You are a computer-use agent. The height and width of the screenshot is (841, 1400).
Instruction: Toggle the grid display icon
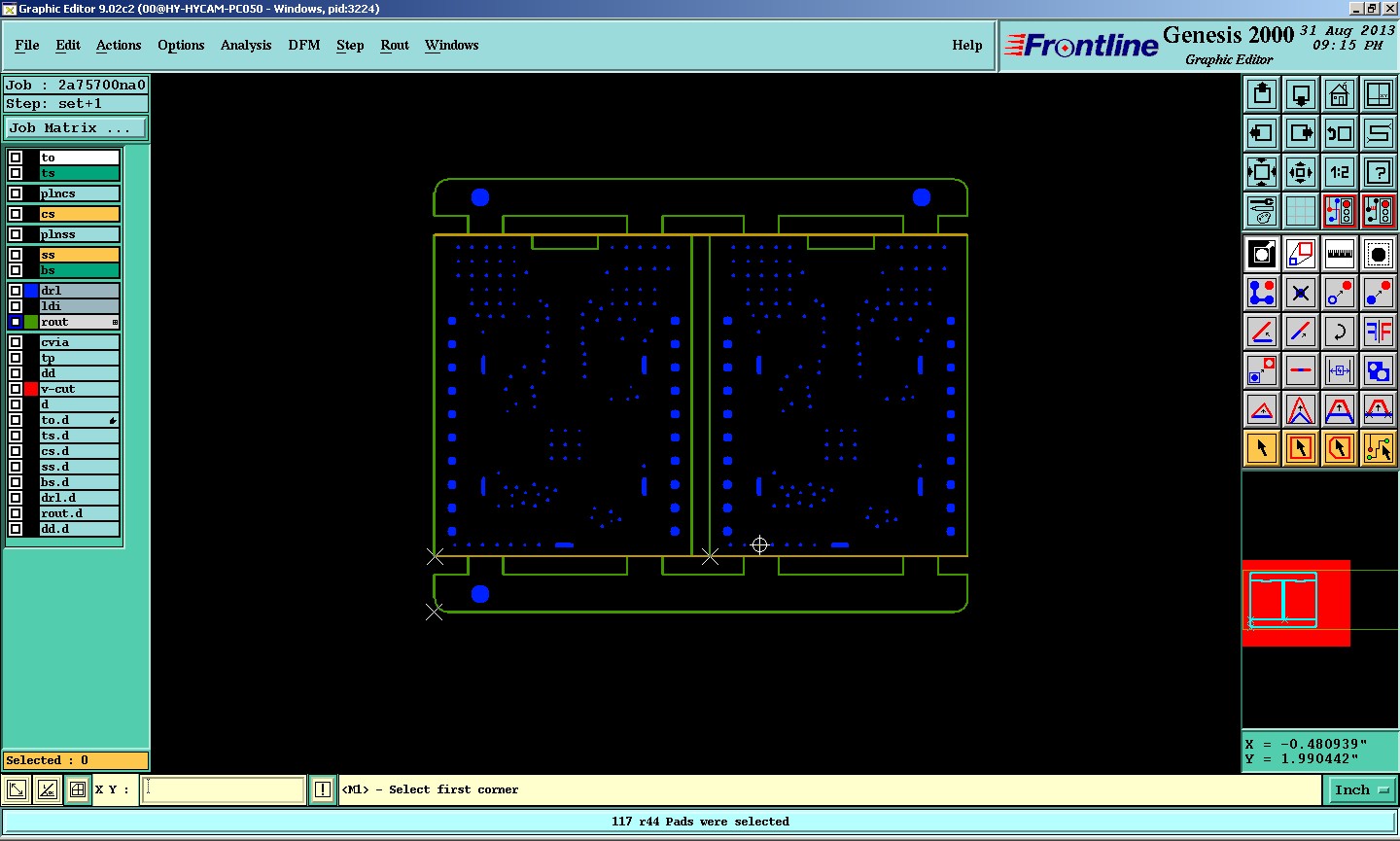click(1301, 211)
